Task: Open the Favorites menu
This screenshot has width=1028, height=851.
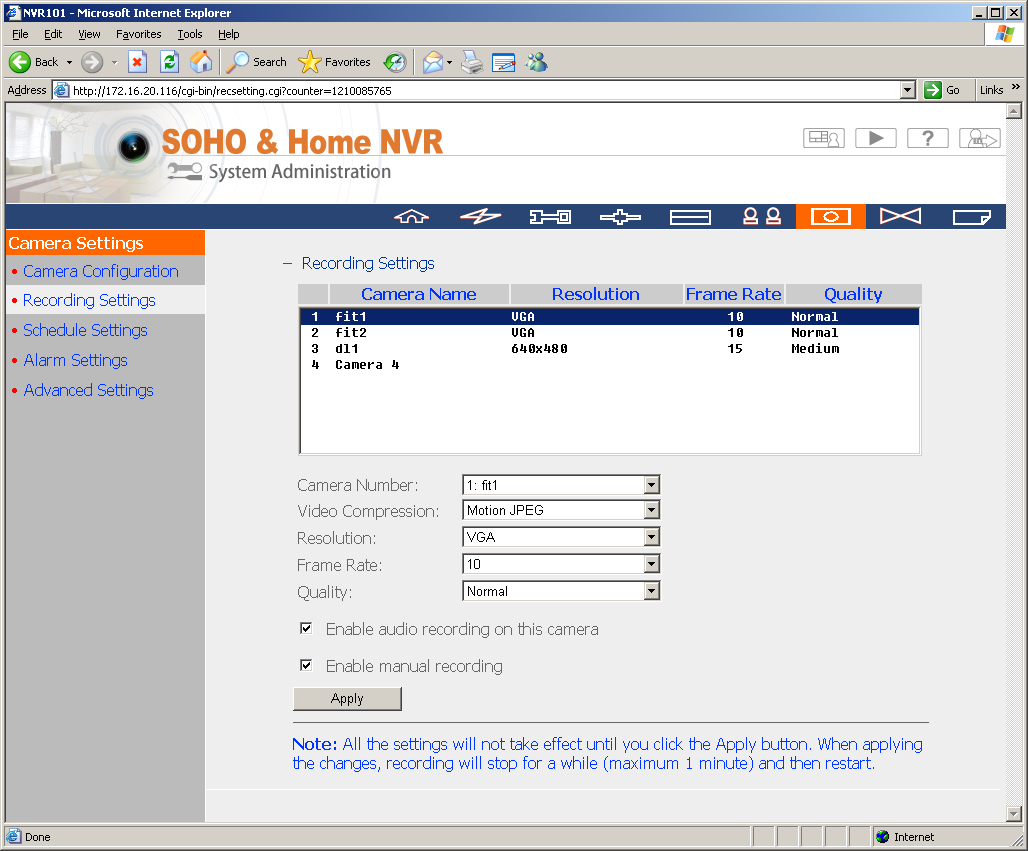Action: point(138,34)
